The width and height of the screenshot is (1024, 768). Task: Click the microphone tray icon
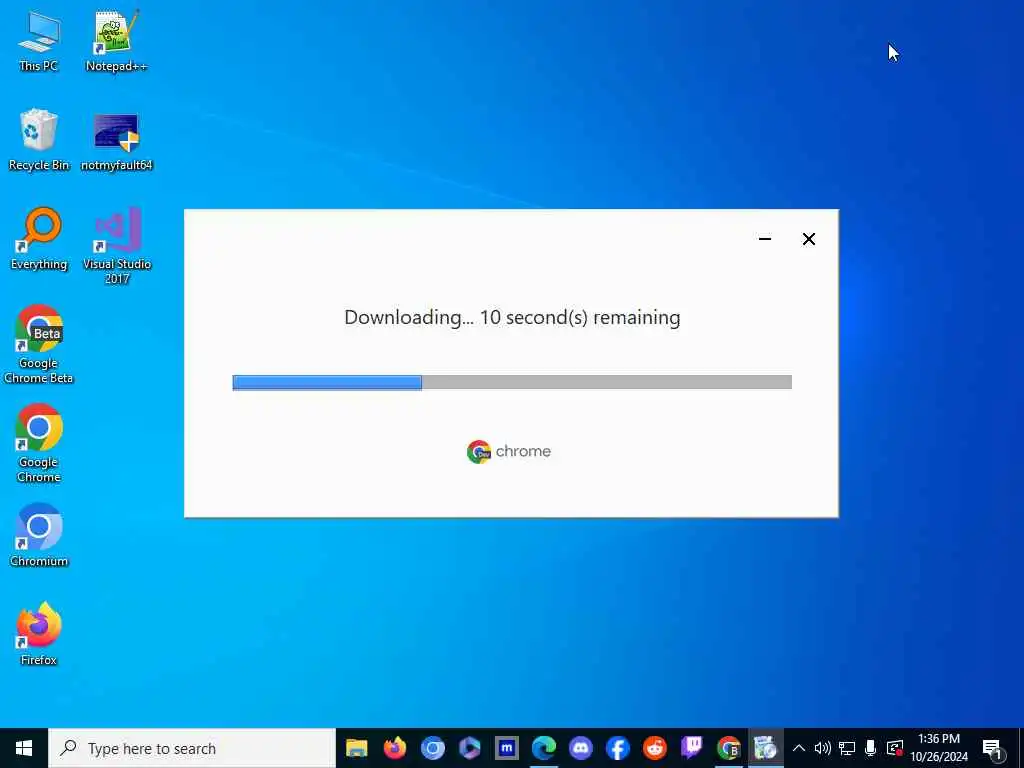click(x=871, y=748)
